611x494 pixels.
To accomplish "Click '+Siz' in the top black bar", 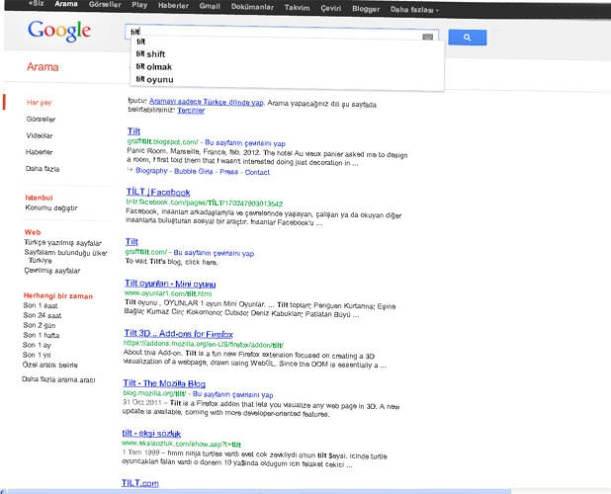I will 36,4.
